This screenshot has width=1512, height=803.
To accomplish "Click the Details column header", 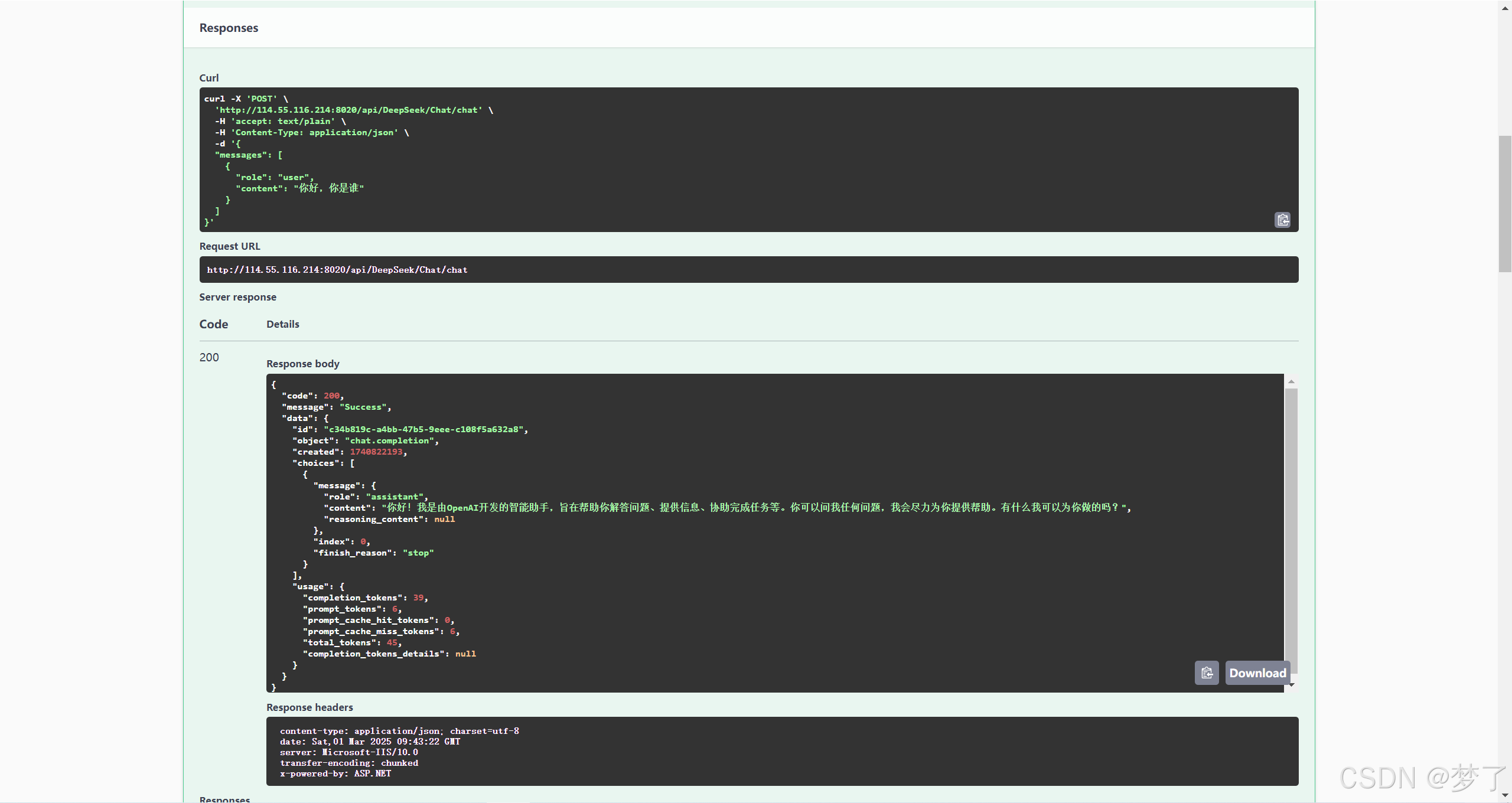I will [282, 324].
